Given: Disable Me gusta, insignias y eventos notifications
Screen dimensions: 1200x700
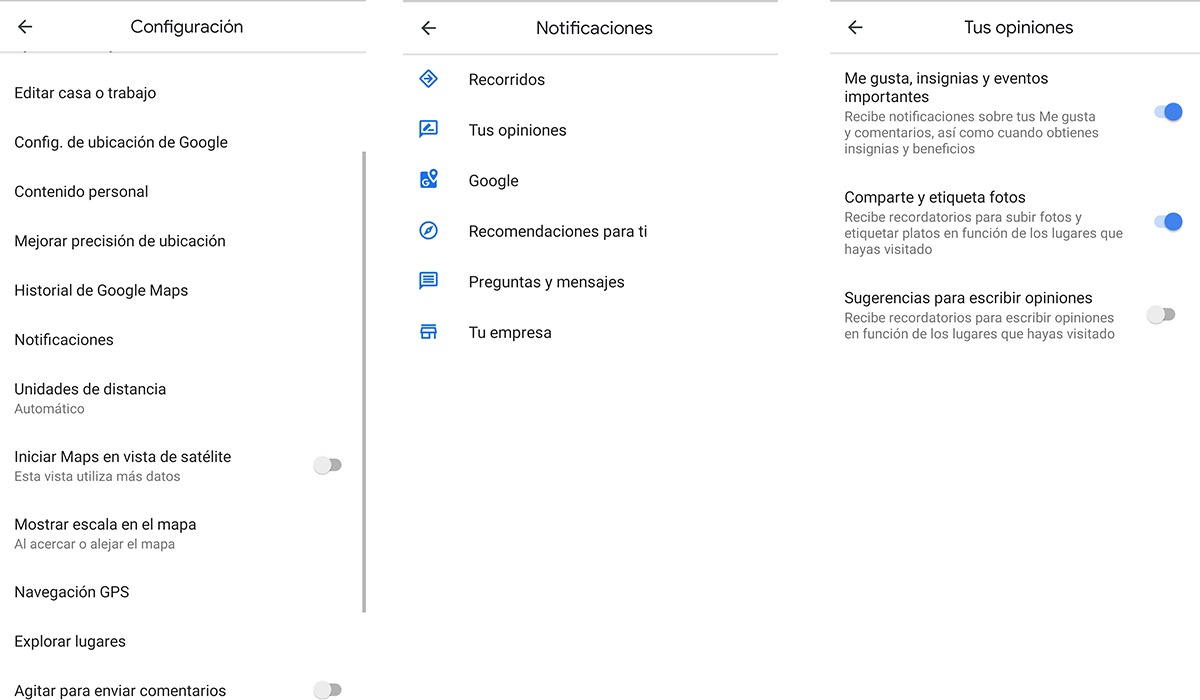Looking at the screenshot, I should click(1167, 112).
